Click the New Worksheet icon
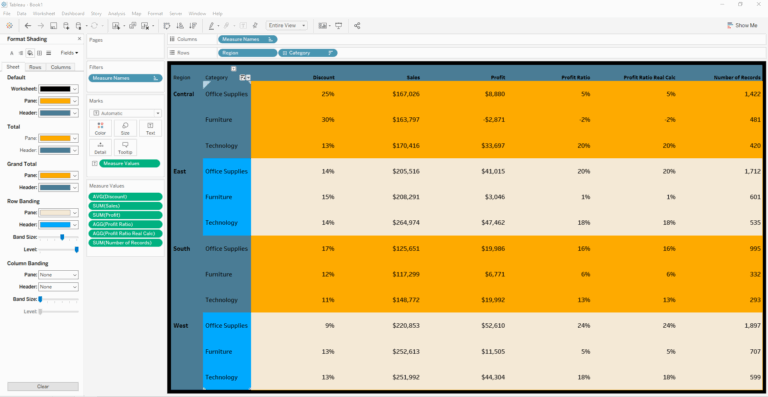 point(116,25)
